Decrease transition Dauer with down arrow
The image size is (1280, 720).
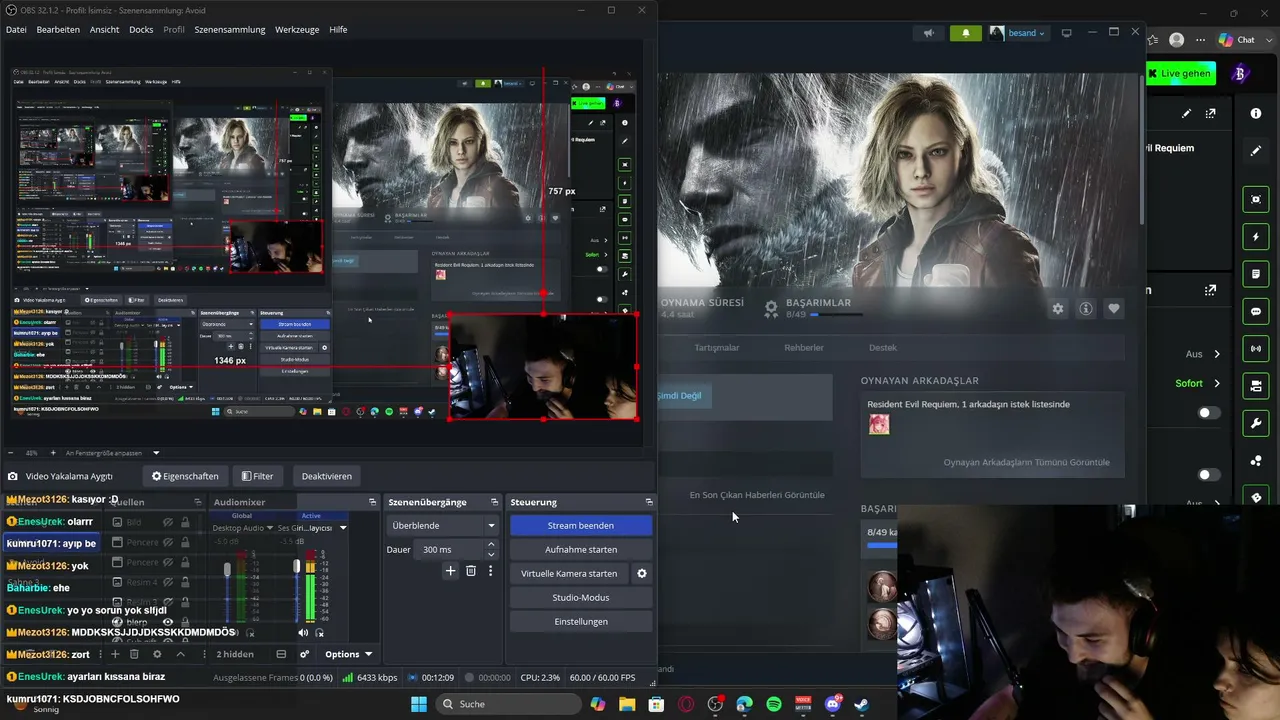click(491, 554)
